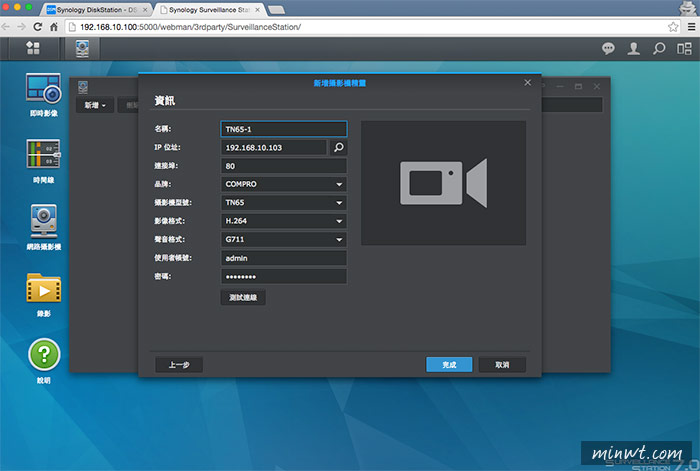Open the search magnifier in top bar
This screenshot has height=471, width=700.
pos(658,48)
